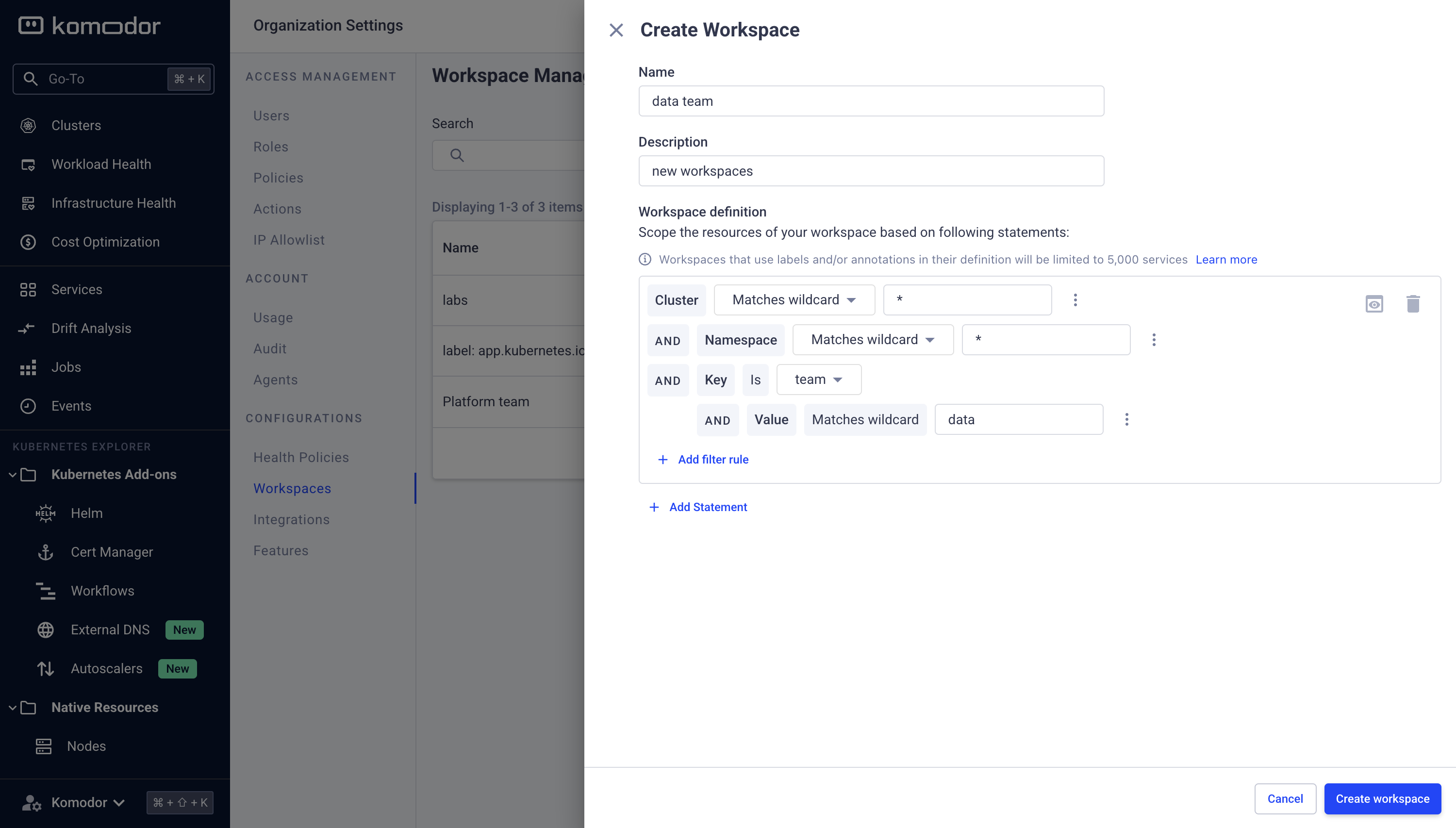Image resolution: width=1456 pixels, height=828 pixels.
Task: Open Jobs icon in sidebar
Action: click(x=28, y=367)
